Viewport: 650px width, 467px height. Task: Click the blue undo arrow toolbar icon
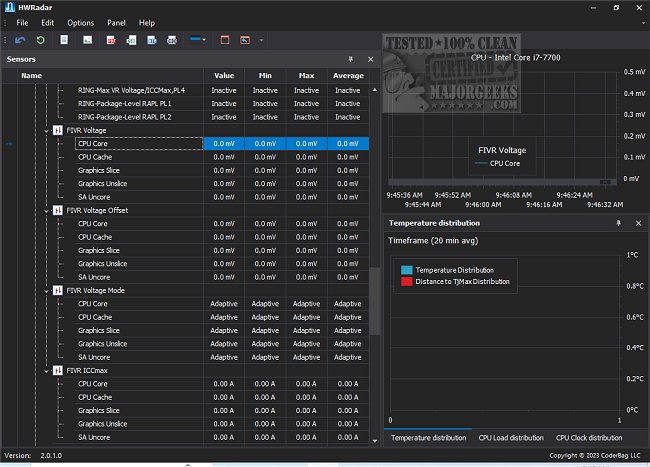click(21, 40)
